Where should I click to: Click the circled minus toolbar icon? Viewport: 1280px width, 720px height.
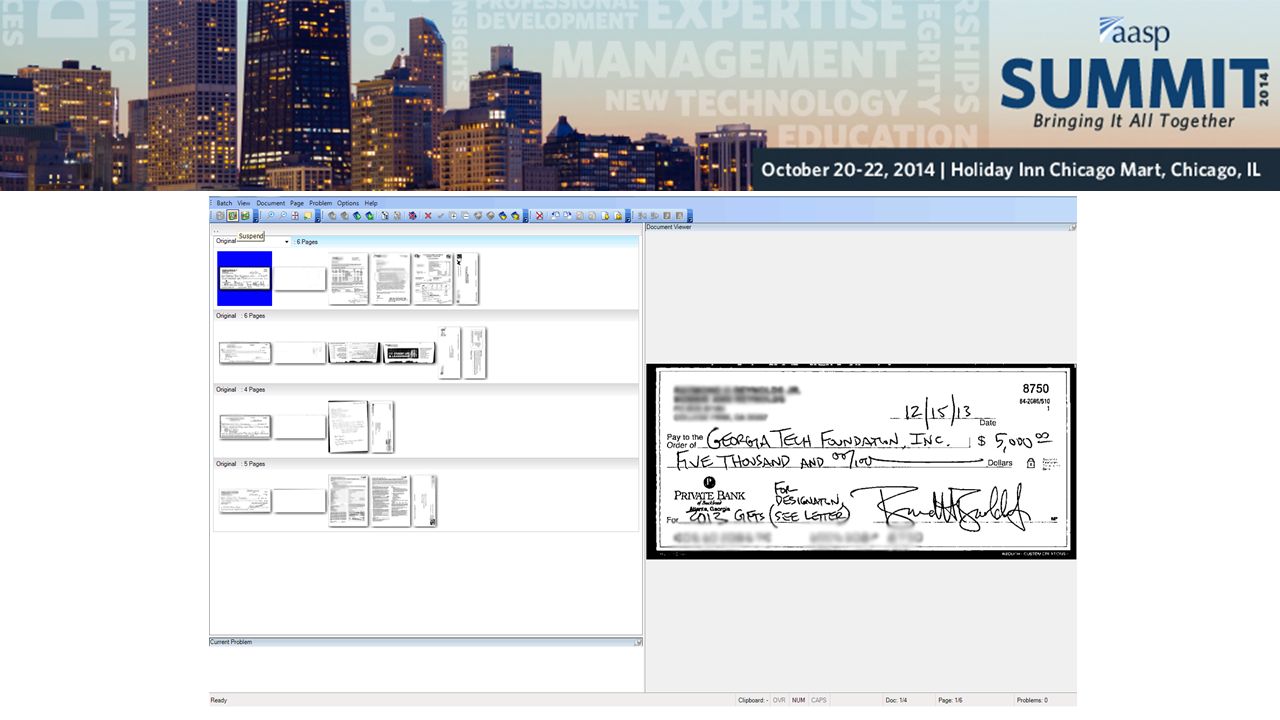coord(465,215)
